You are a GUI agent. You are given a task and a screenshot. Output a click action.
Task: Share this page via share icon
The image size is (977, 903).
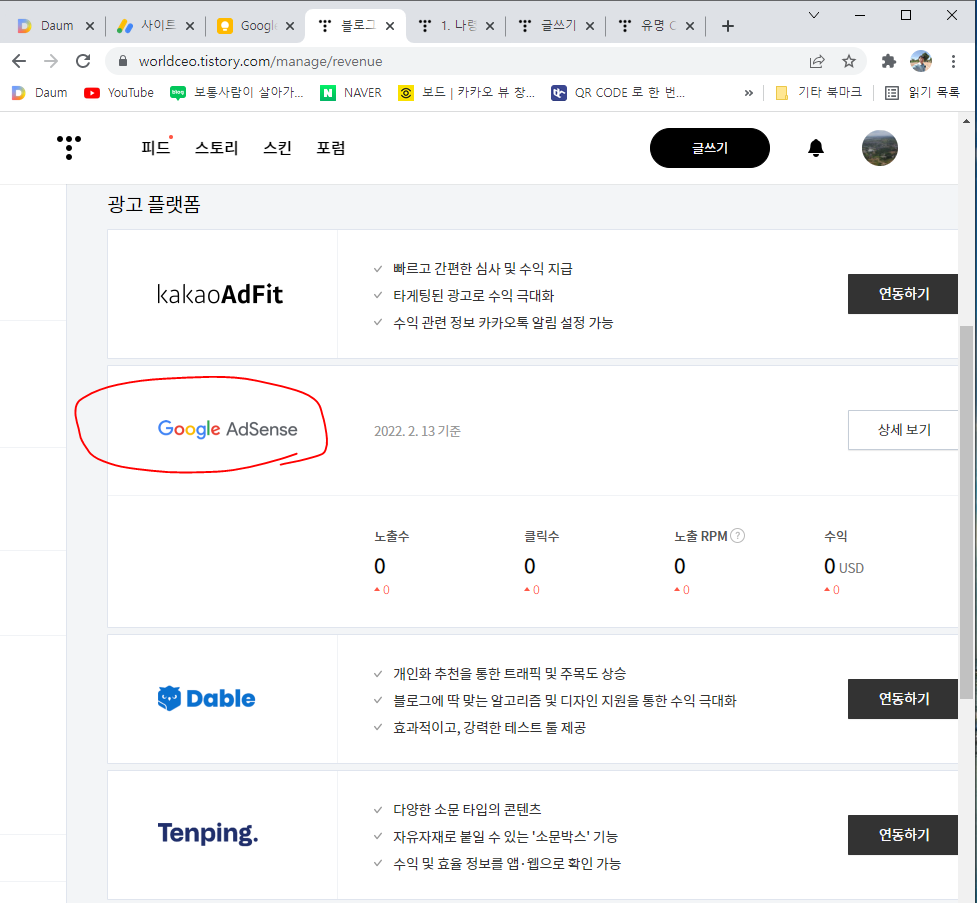tap(817, 61)
